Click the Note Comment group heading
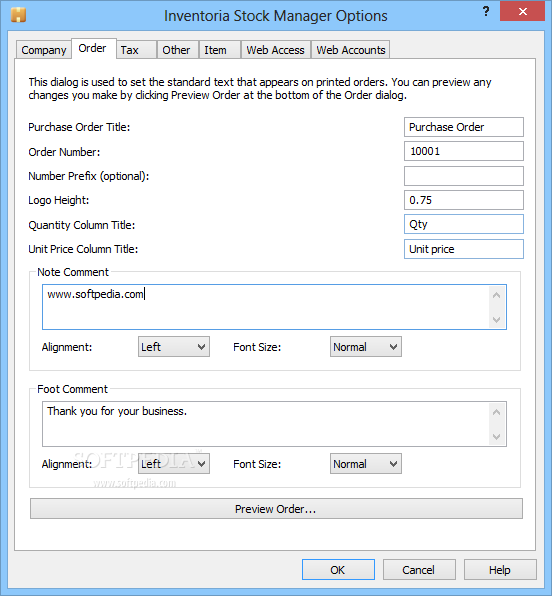Image resolution: width=552 pixels, height=596 pixels. pos(73,272)
